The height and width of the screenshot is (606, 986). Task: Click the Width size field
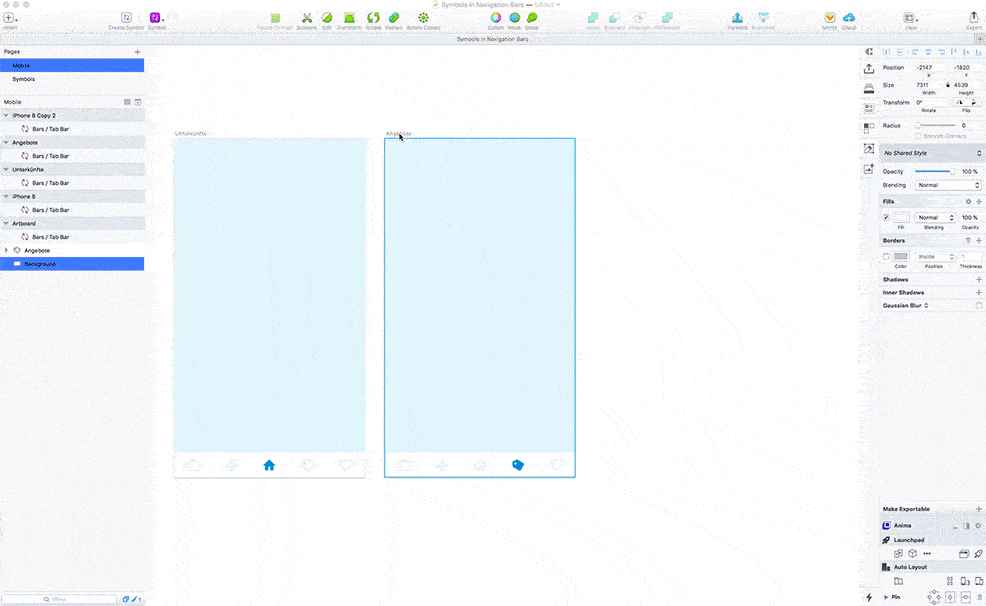click(x=929, y=85)
